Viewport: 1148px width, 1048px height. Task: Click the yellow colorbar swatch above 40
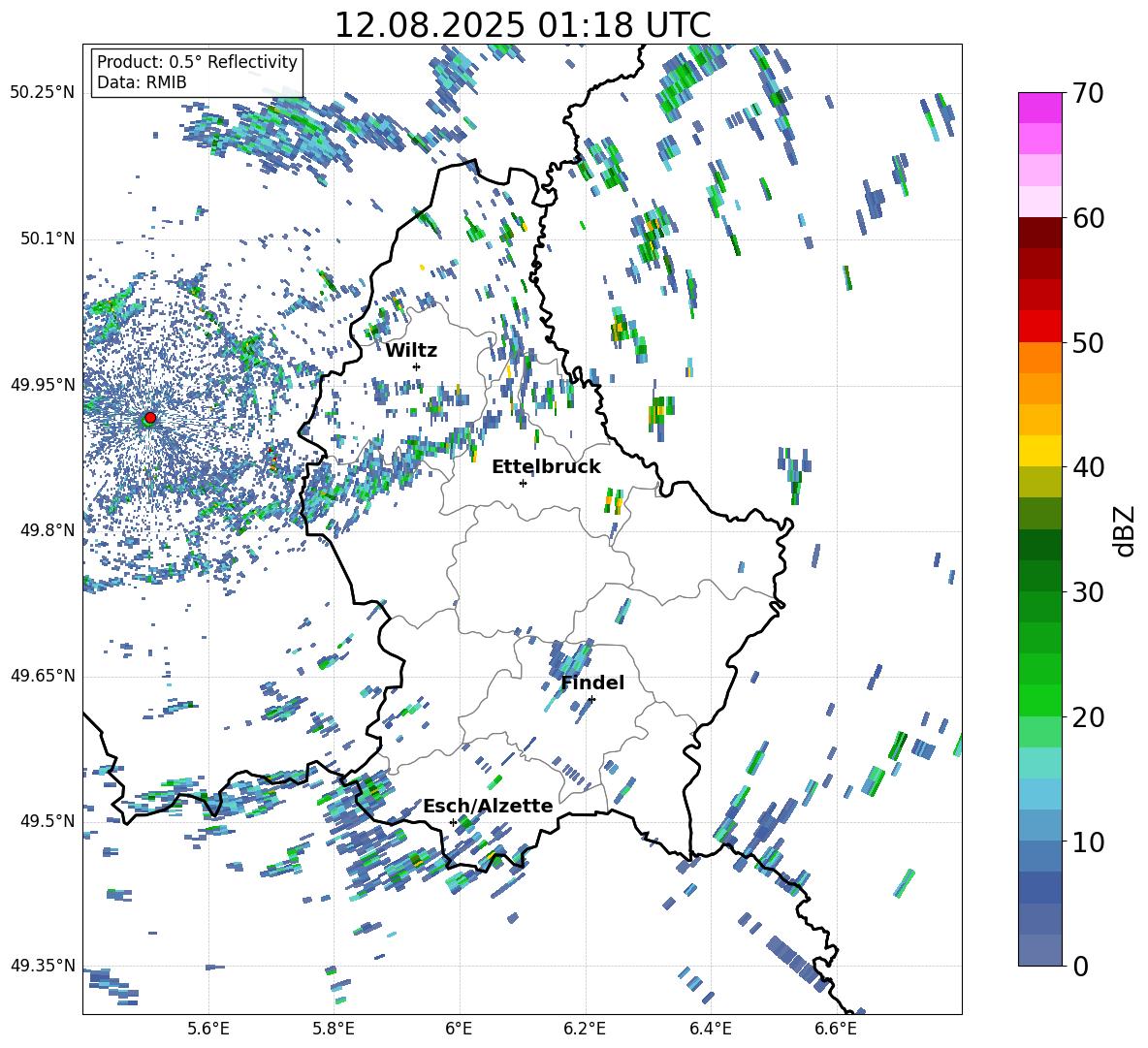(x=1039, y=451)
